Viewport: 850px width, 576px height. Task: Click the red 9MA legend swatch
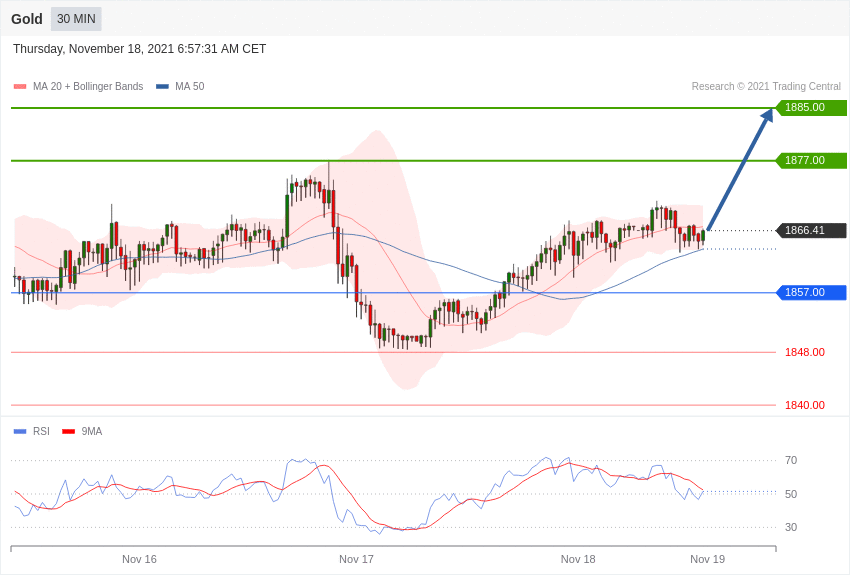click(68, 432)
